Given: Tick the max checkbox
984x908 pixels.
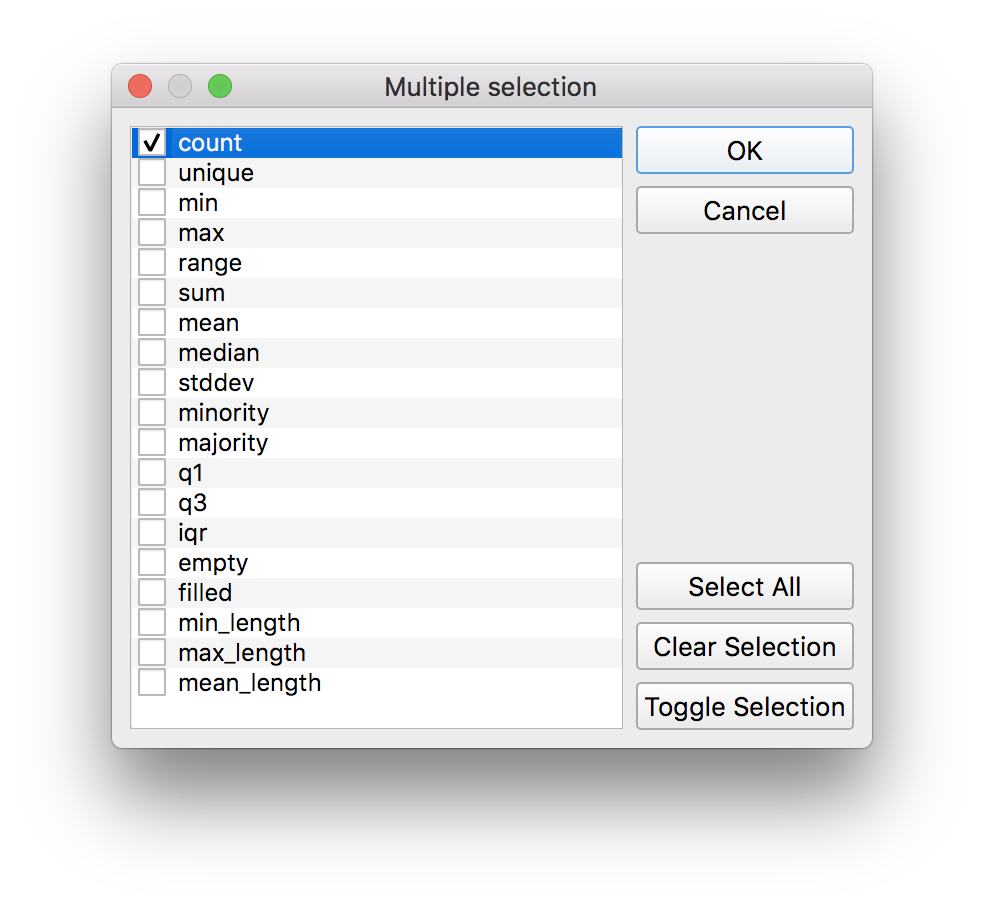Looking at the screenshot, I should [152, 233].
